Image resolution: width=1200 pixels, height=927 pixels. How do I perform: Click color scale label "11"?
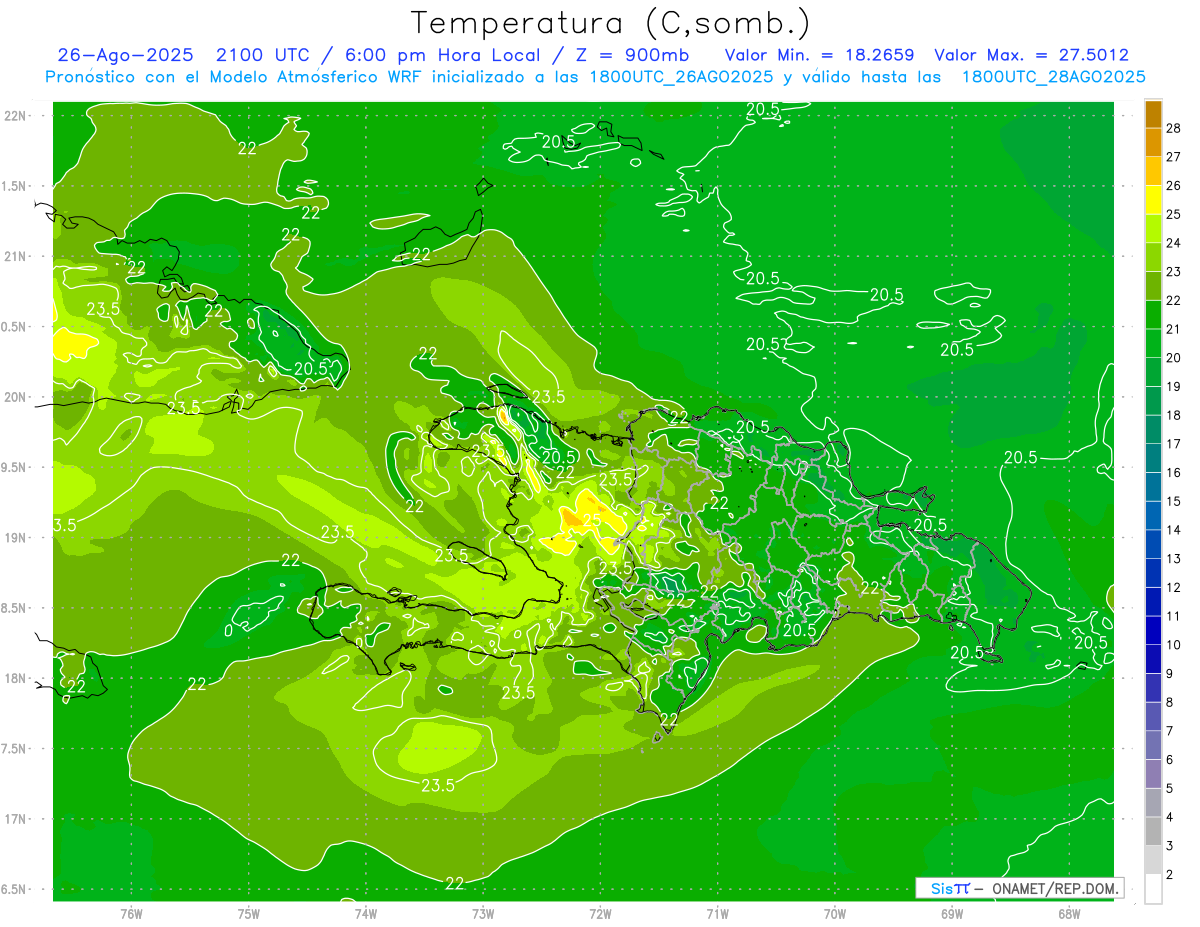pos(1174,616)
